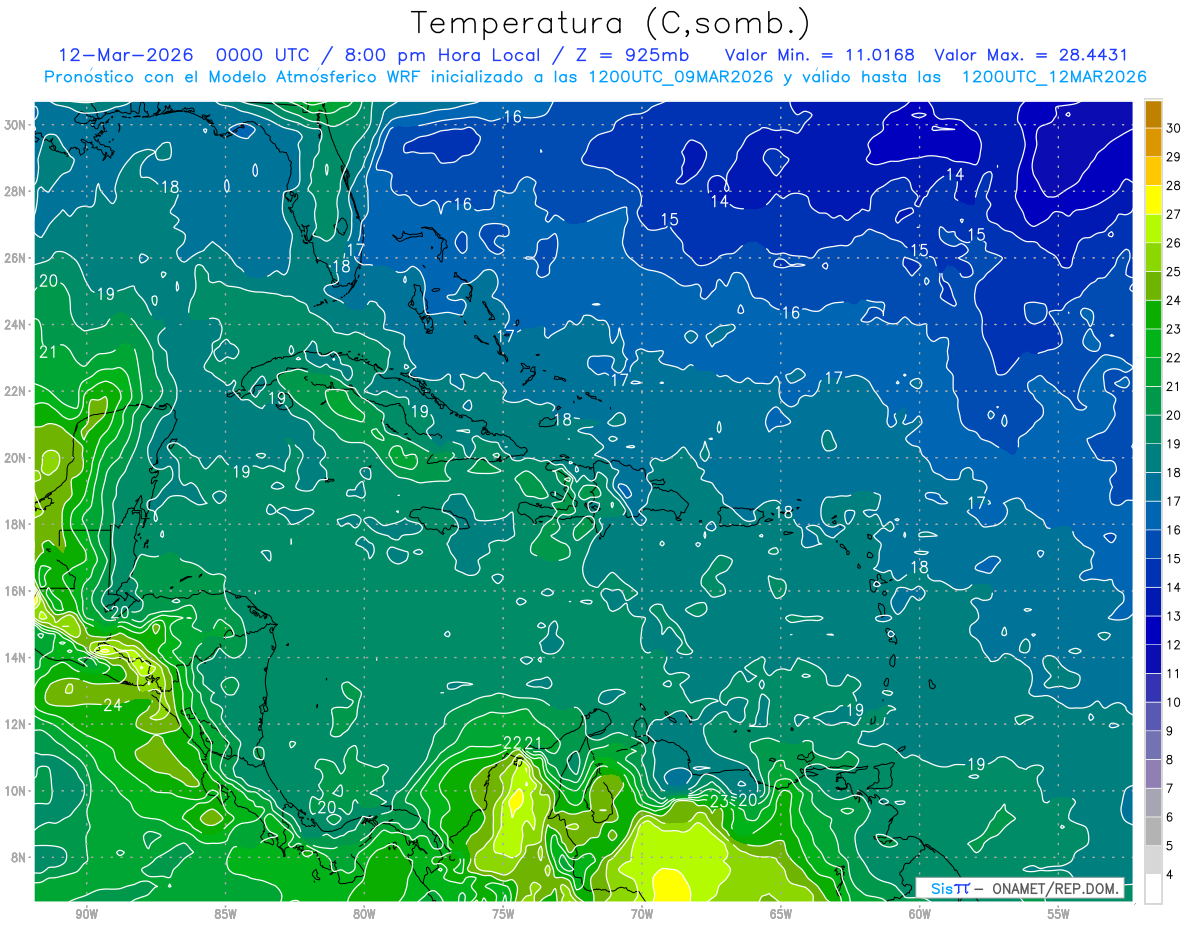Click the "65W" longitude axis label
The width and height of the screenshot is (1200, 927).
click(x=781, y=914)
